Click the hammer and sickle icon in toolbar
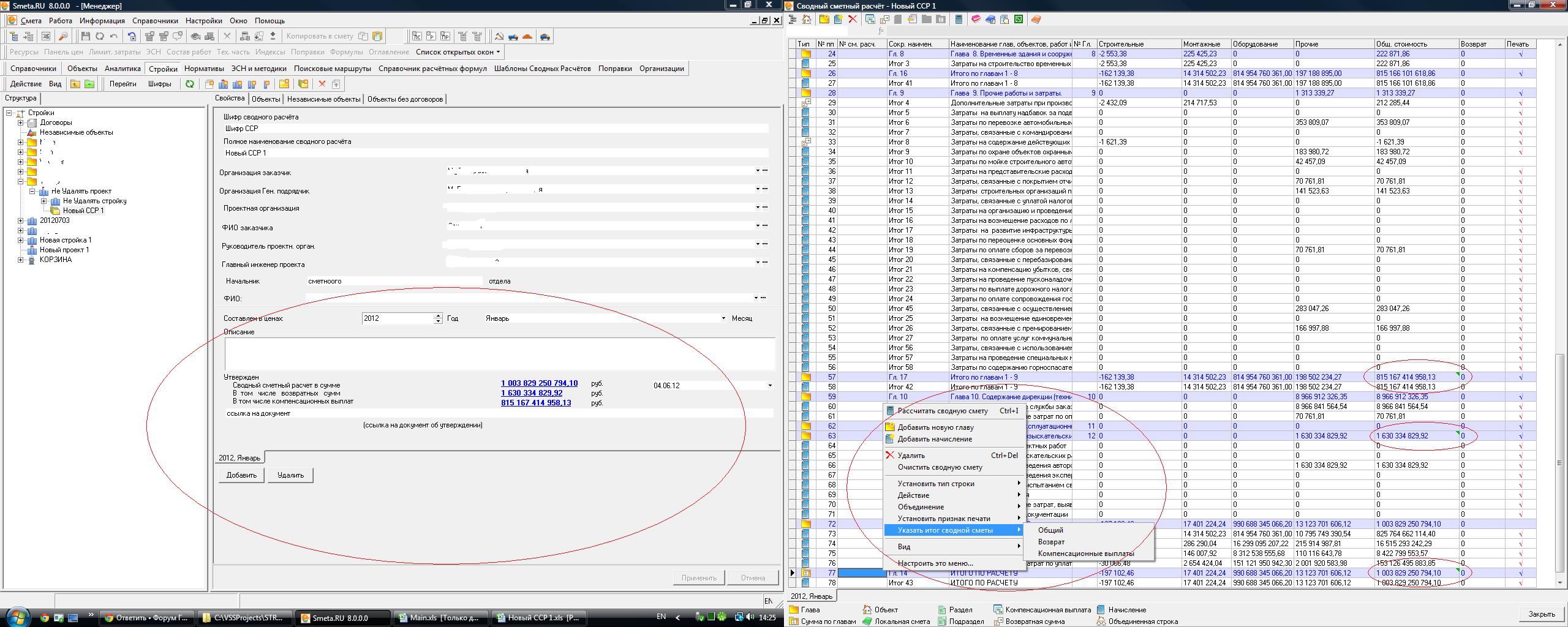Screen dimensions: 1568x627 [499, 36]
